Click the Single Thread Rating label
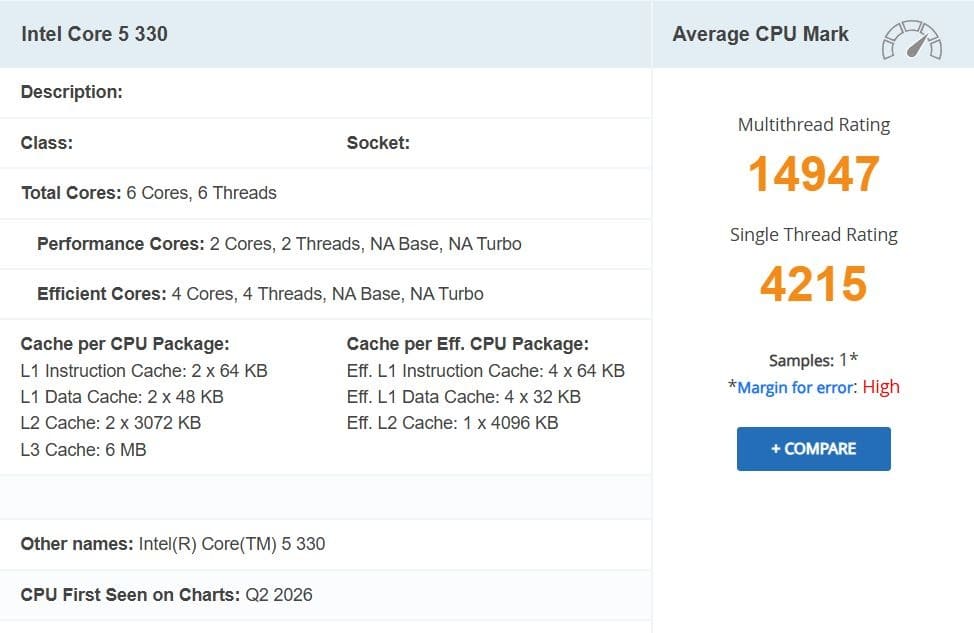The height and width of the screenshot is (633, 974). pyautogui.click(x=813, y=235)
